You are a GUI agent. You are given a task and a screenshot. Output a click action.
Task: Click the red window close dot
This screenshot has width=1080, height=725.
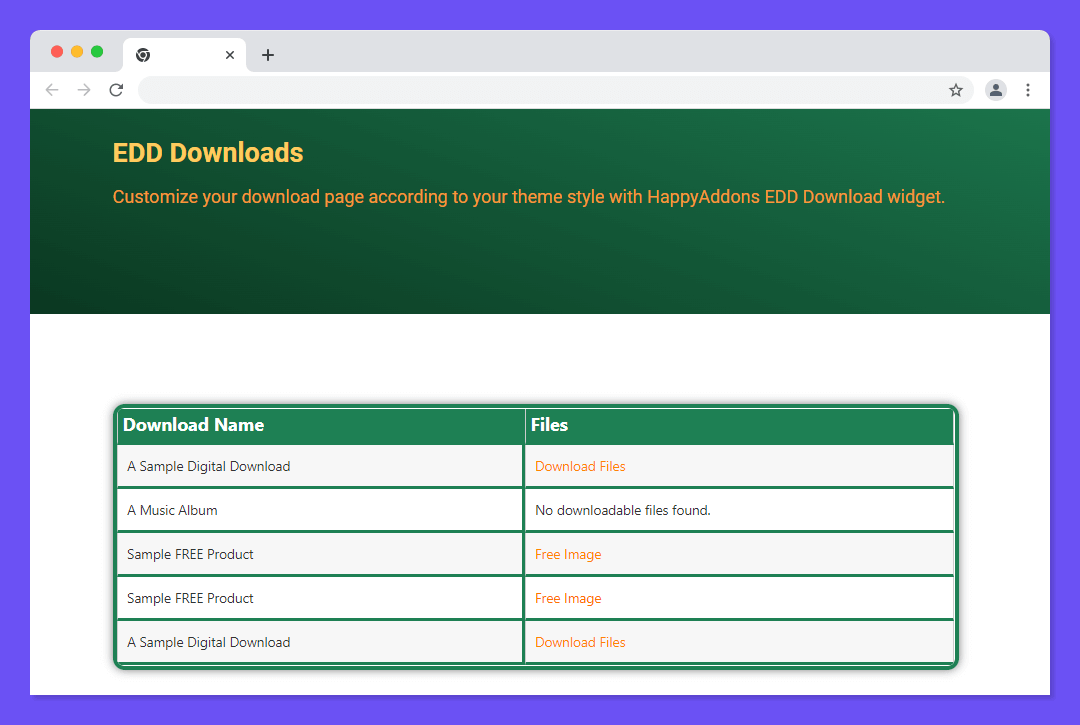(x=57, y=52)
